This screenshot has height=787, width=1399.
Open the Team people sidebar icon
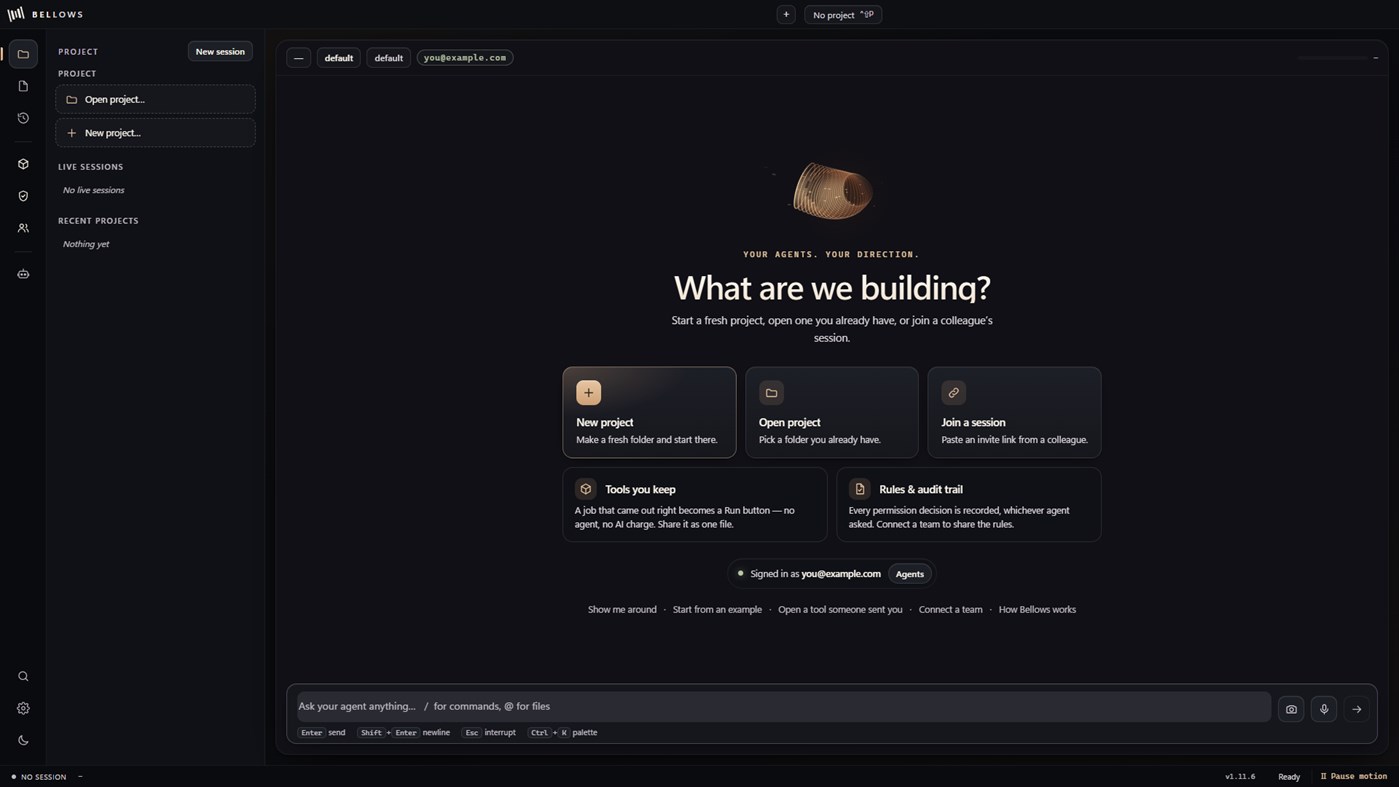23,228
